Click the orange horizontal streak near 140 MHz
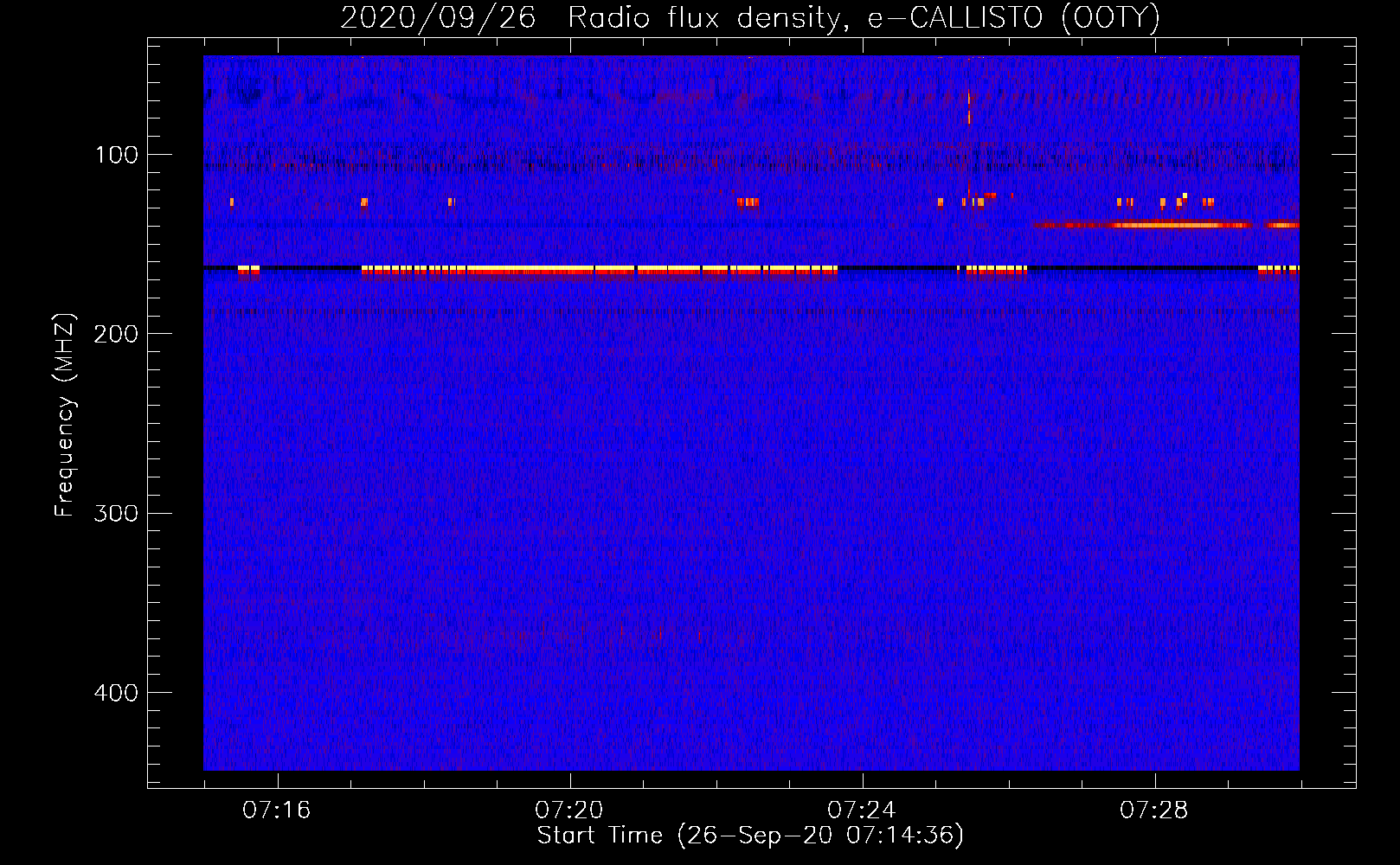Viewport: 1400px width, 865px height. coord(1142,225)
